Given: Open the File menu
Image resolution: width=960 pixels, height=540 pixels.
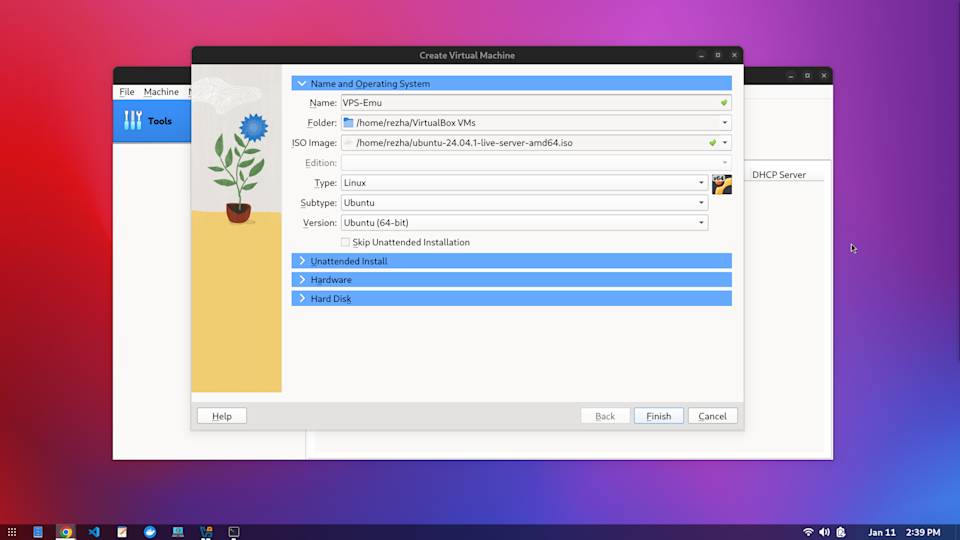Looking at the screenshot, I should pos(127,92).
